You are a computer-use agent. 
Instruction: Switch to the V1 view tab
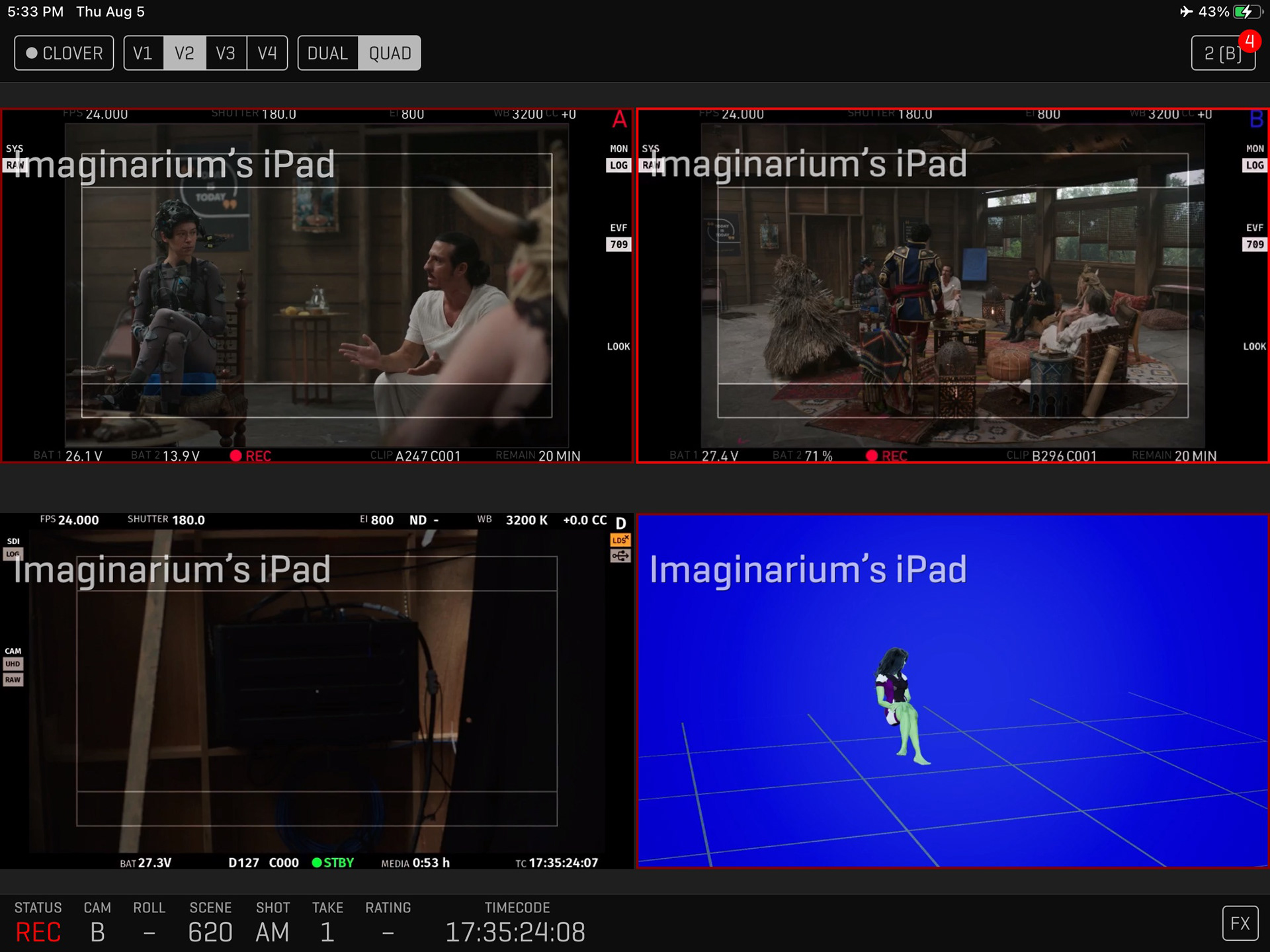coord(143,53)
